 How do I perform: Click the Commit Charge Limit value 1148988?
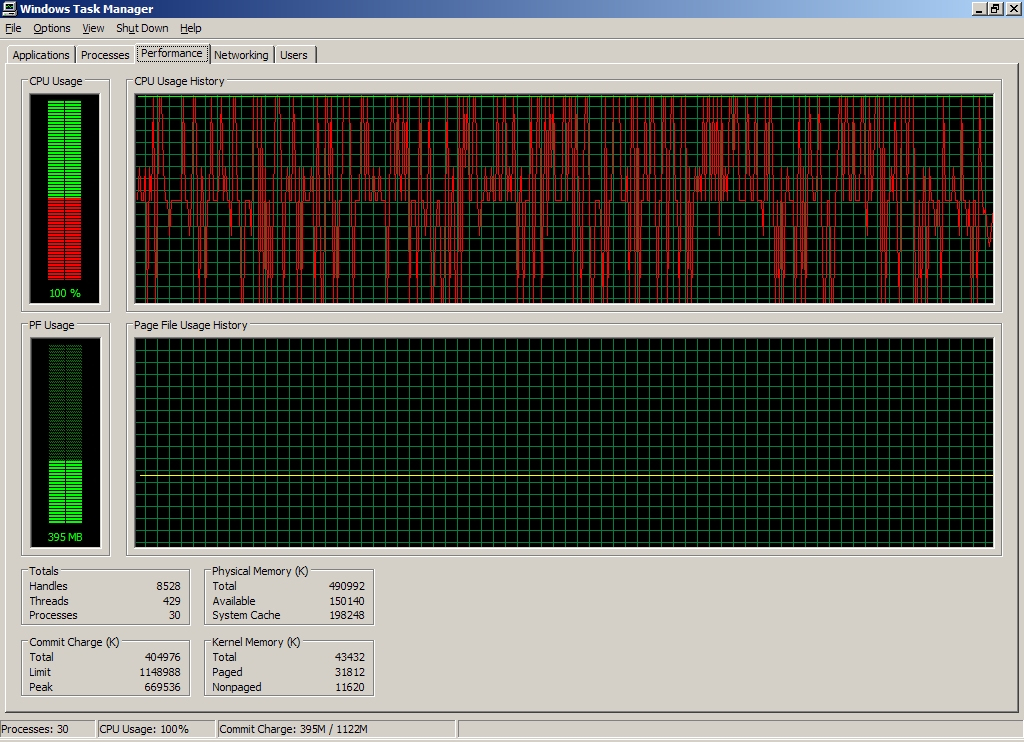coord(160,672)
